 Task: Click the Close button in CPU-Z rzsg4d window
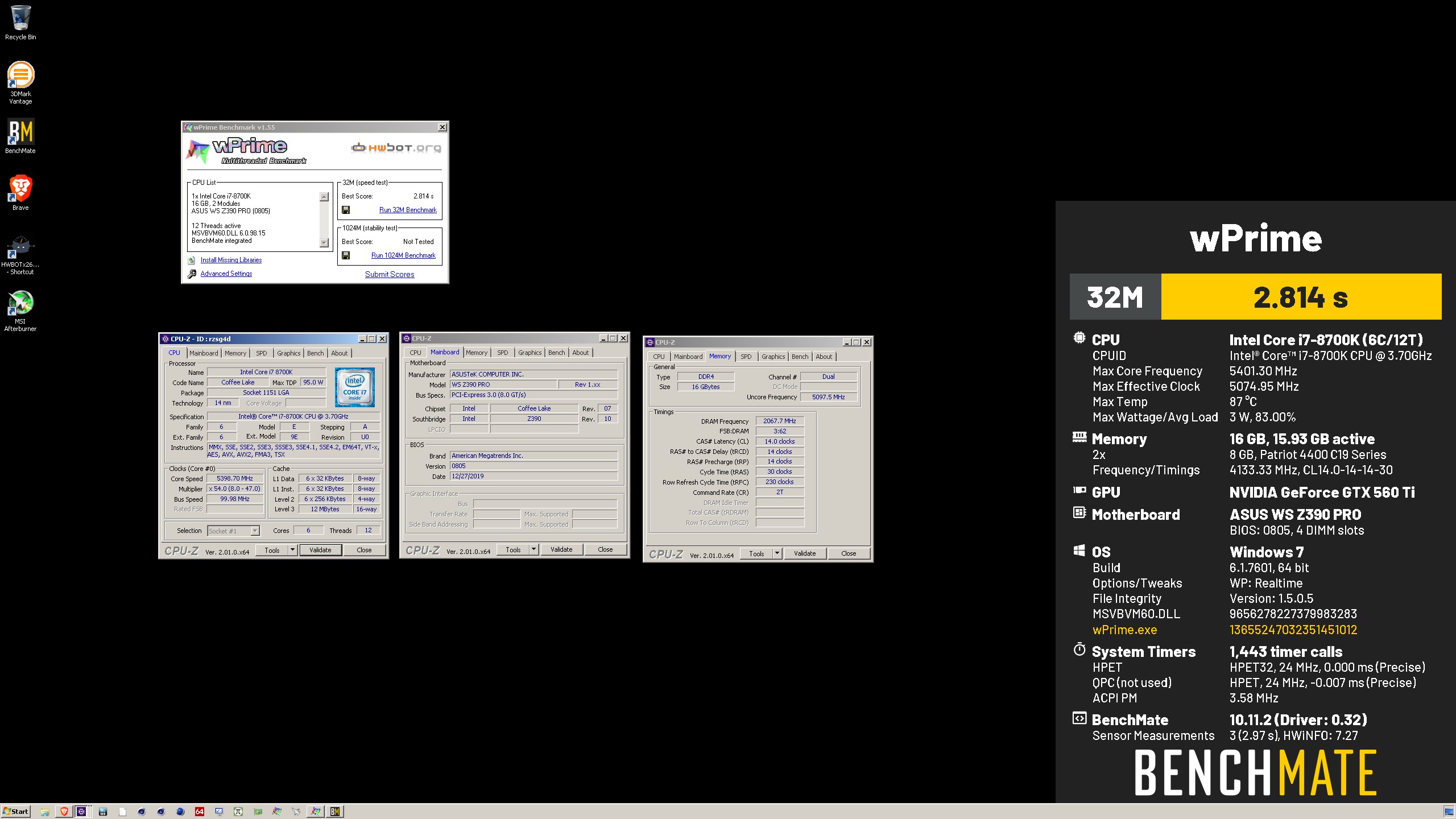[364, 550]
